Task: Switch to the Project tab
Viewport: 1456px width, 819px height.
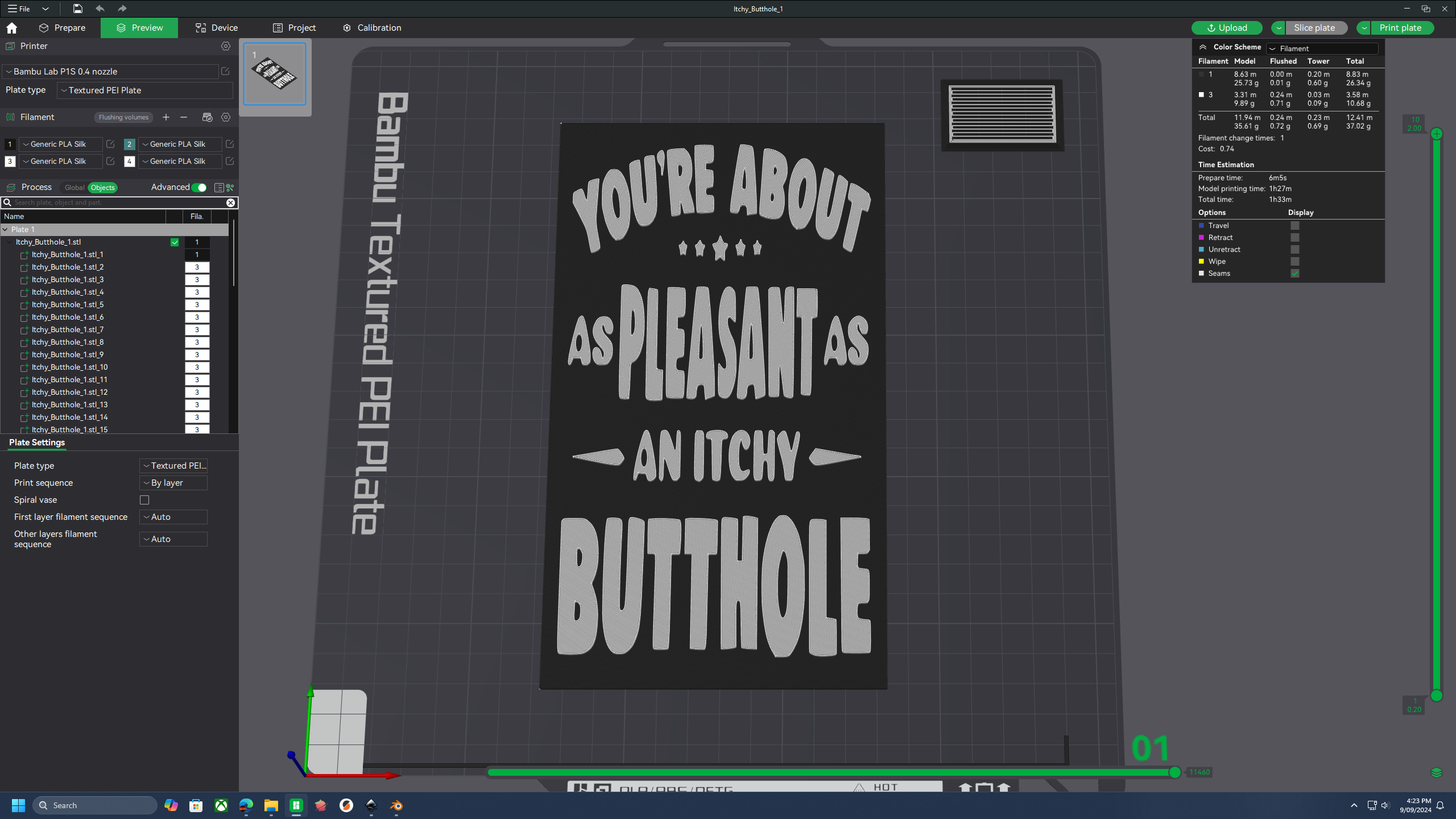Action: tap(295, 28)
